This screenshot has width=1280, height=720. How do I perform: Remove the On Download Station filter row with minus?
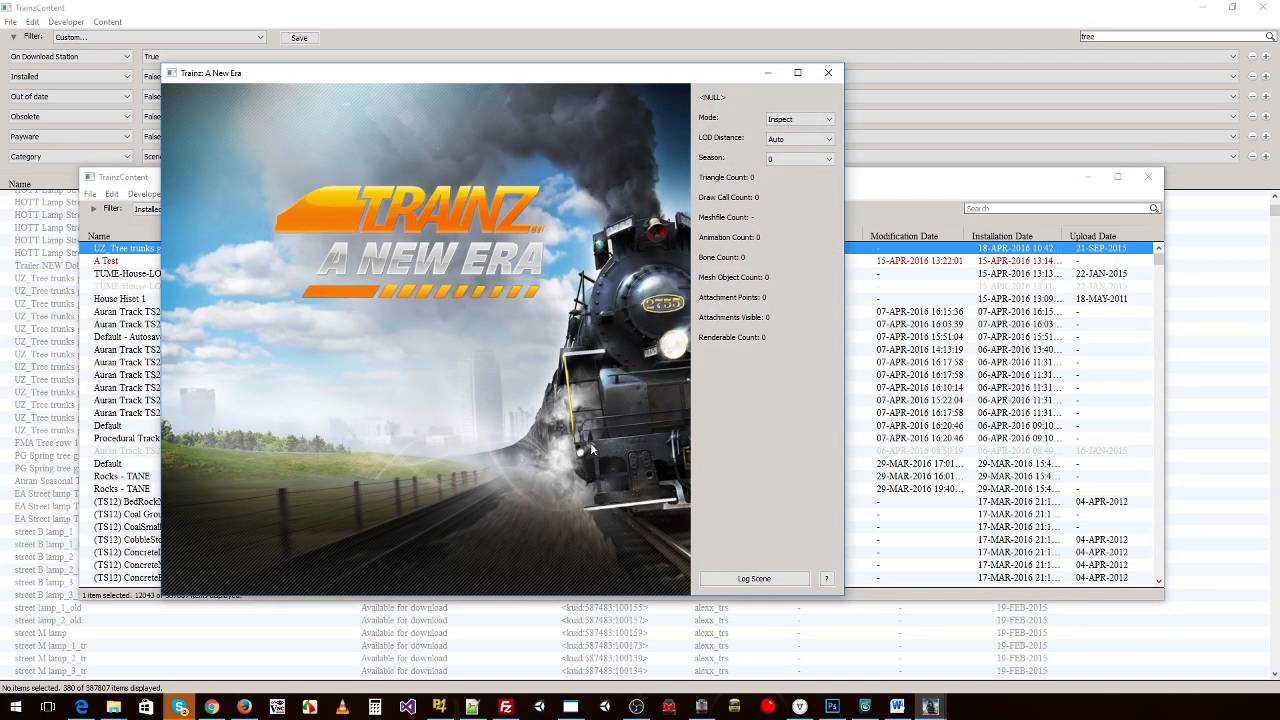(1252, 57)
